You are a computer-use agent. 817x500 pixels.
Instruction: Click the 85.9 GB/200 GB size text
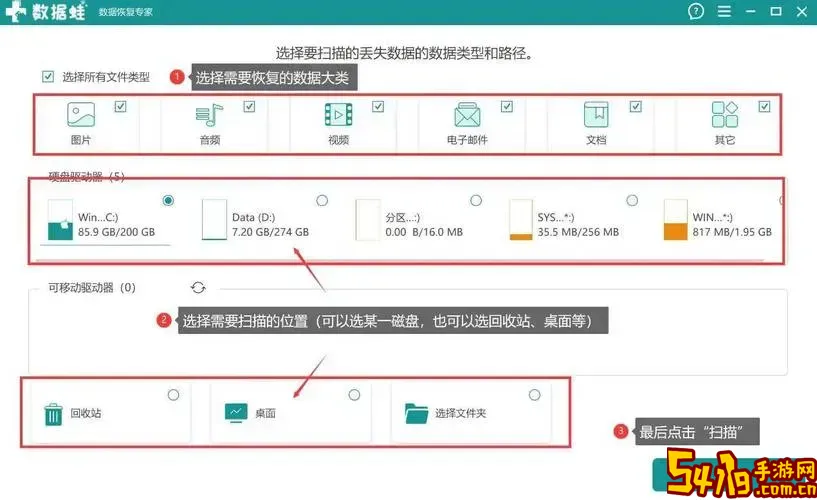click(116, 232)
